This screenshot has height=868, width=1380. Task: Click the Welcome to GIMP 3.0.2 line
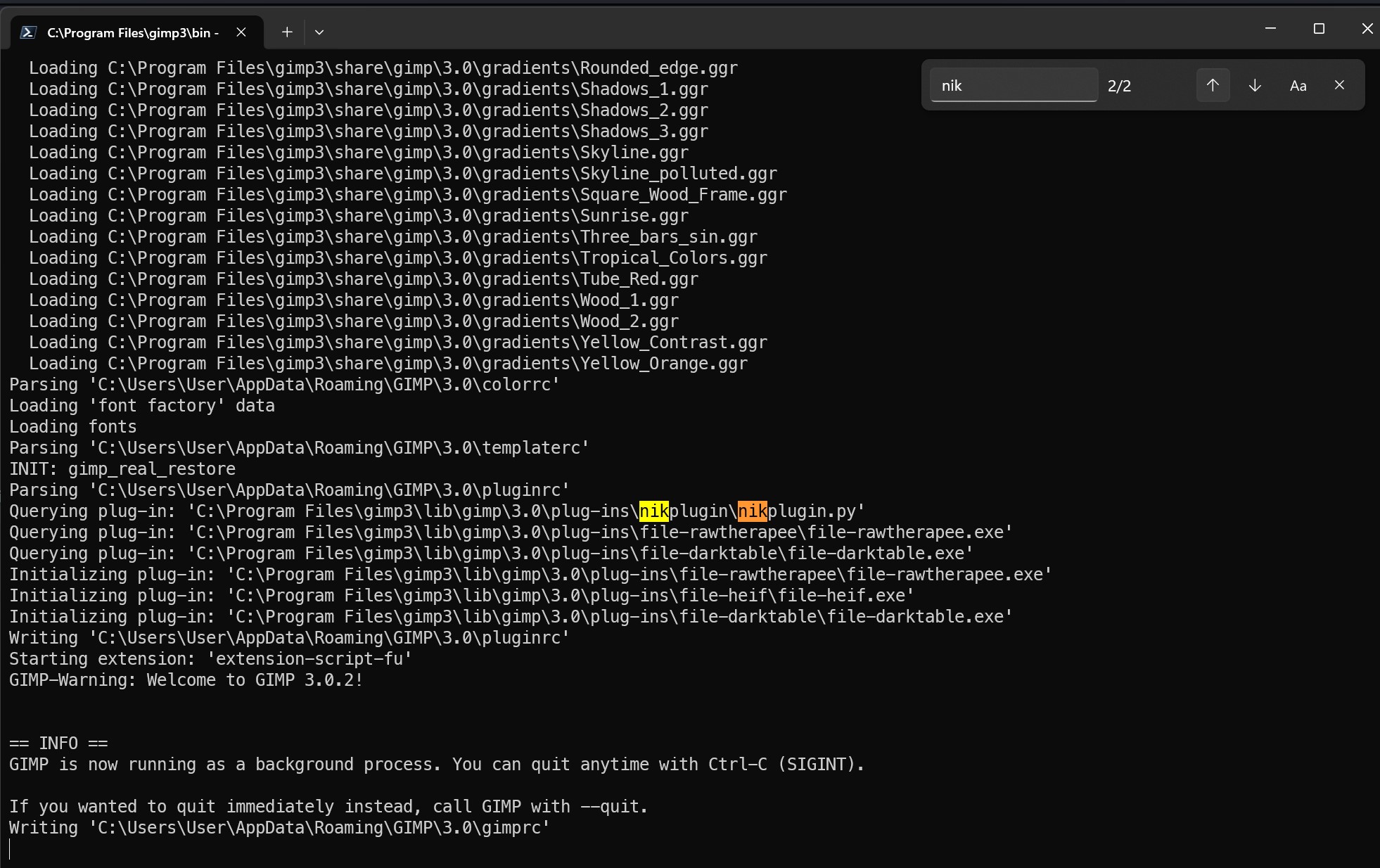[186, 680]
